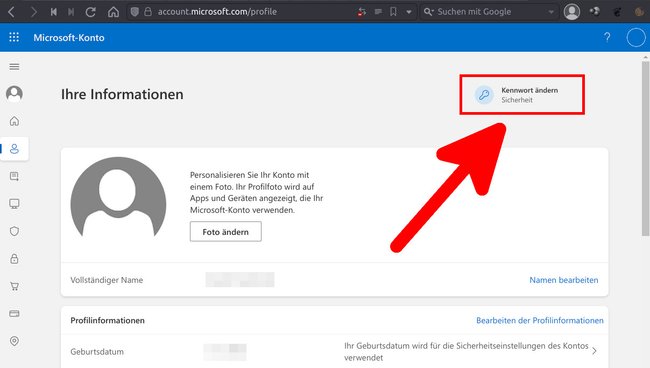Image resolution: width=650 pixels, height=368 pixels.
Task: Open reader view icon in address bar
Action: click(x=378, y=12)
